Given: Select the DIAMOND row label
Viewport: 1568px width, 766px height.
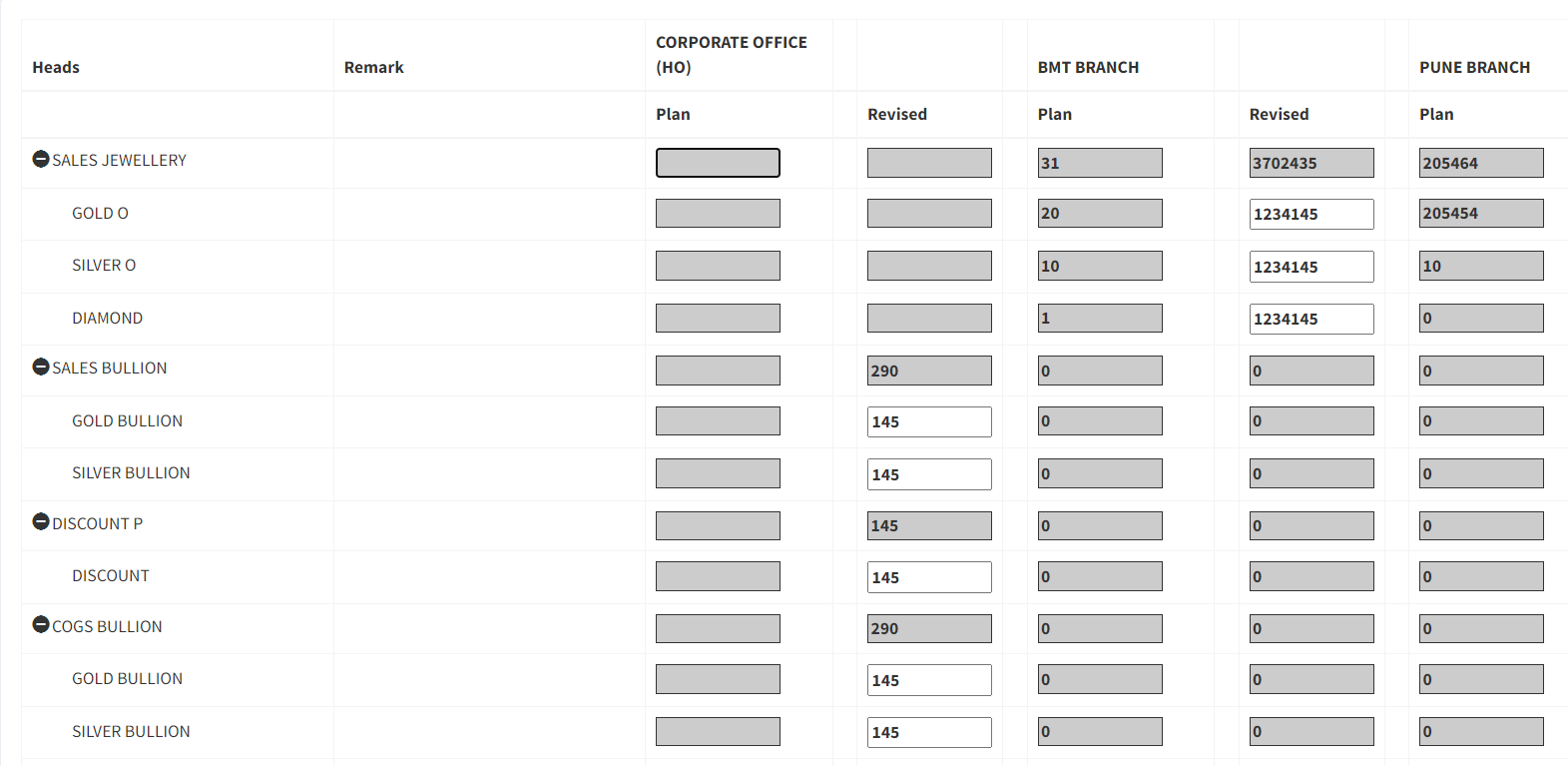Looking at the screenshot, I should tap(107, 318).
